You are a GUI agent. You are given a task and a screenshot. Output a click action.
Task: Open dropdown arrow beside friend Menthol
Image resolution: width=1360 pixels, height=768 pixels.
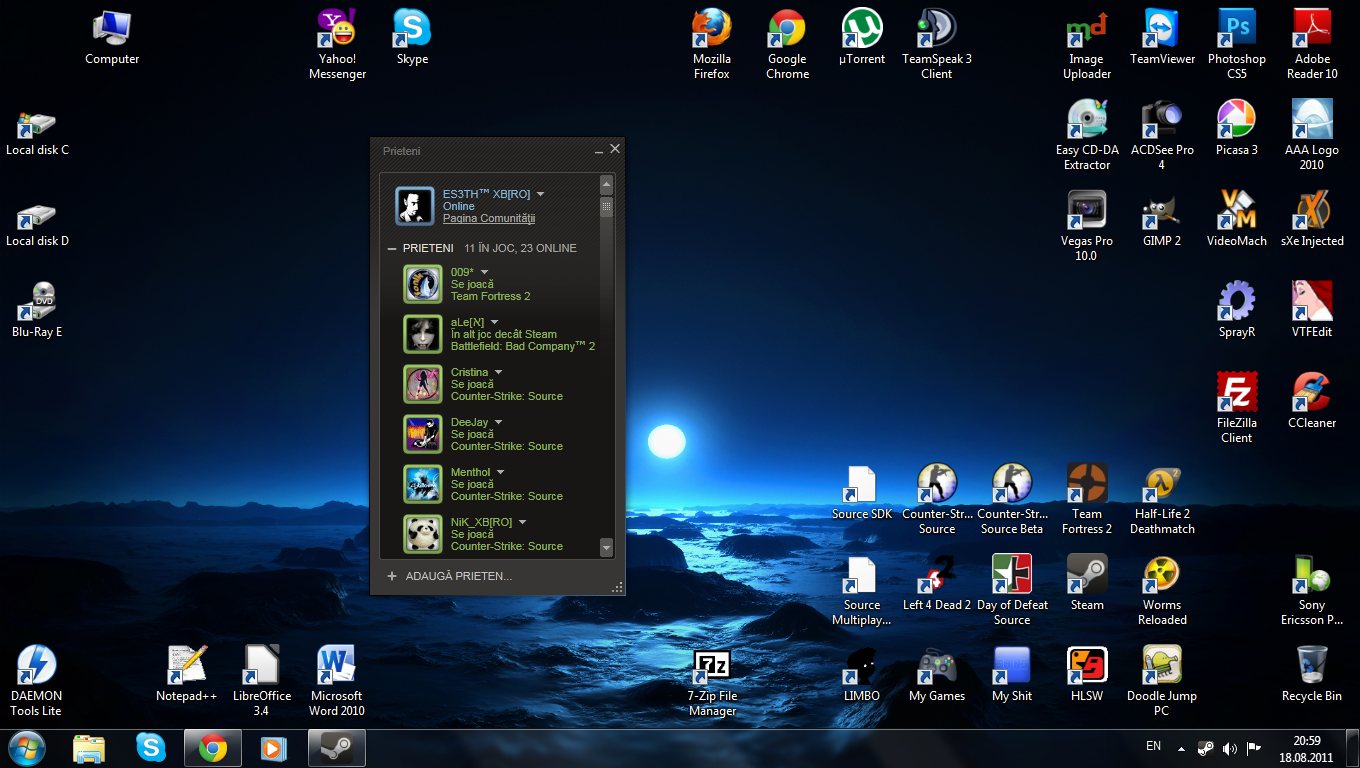click(x=500, y=472)
